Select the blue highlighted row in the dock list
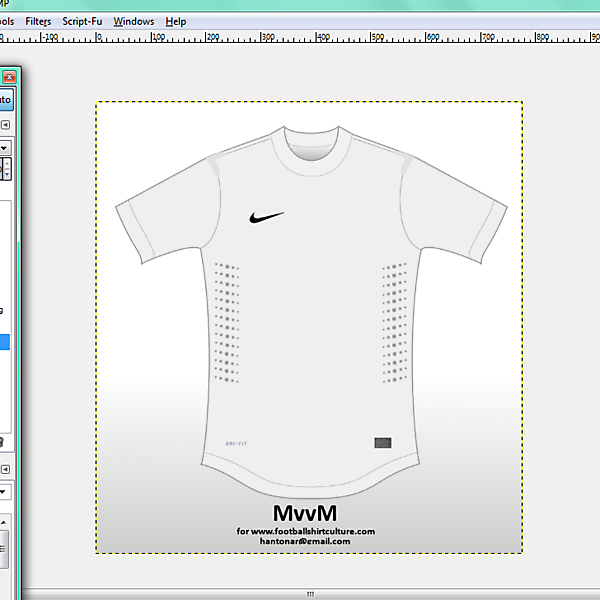Image resolution: width=600 pixels, height=600 pixels. pos(5,342)
